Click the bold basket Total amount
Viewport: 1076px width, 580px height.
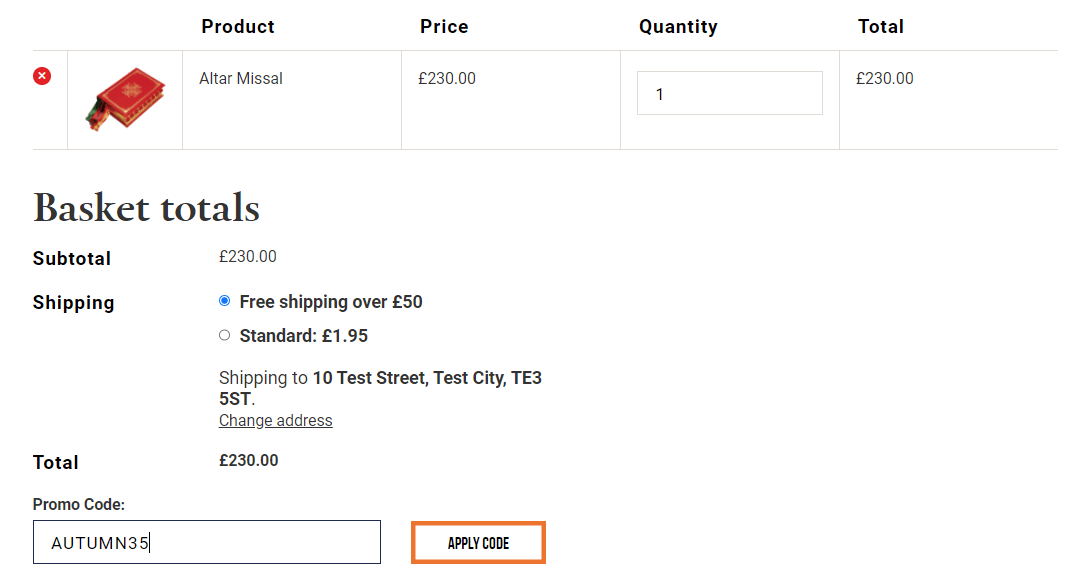click(x=249, y=461)
